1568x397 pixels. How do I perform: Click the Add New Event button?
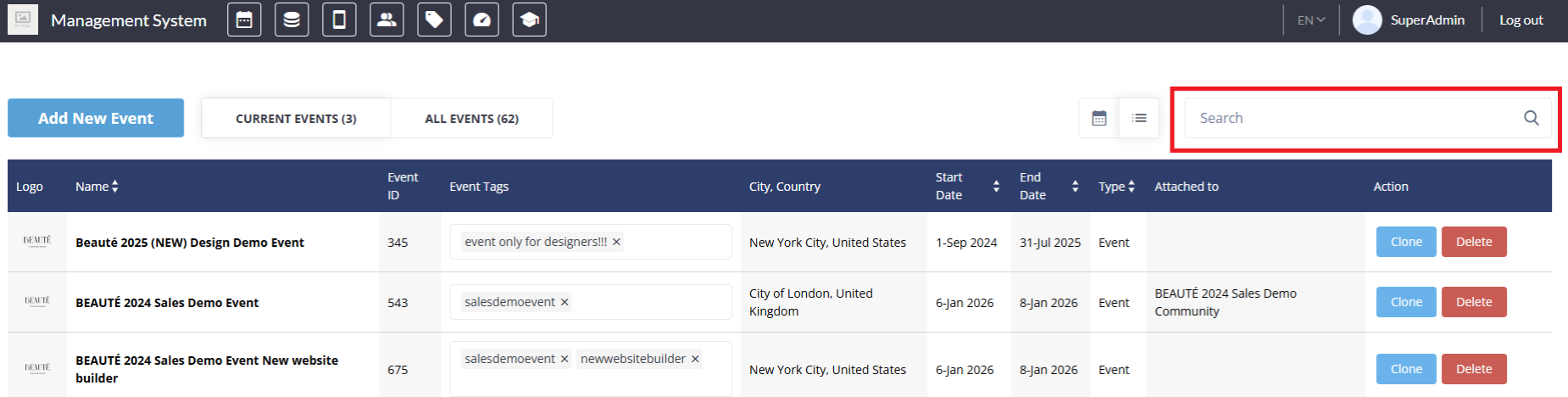click(x=96, y=118)
